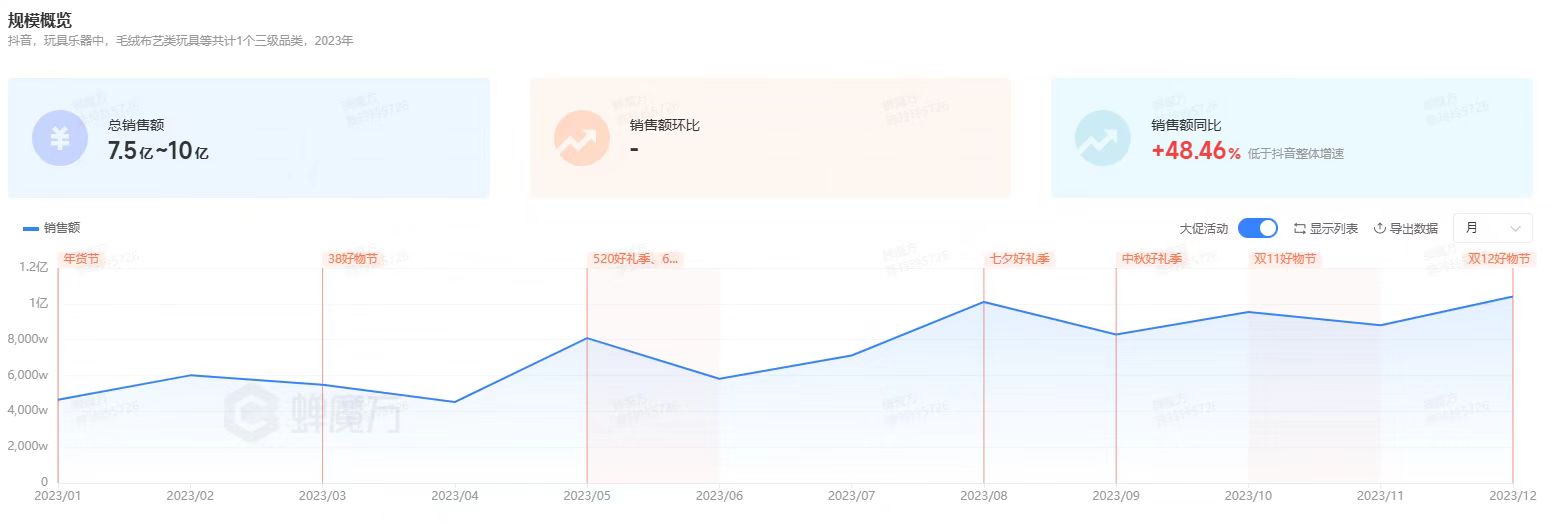Click the 2023/05 axis label
The width and height of the screenshot is (1551, 525).
tap(587, 495)
